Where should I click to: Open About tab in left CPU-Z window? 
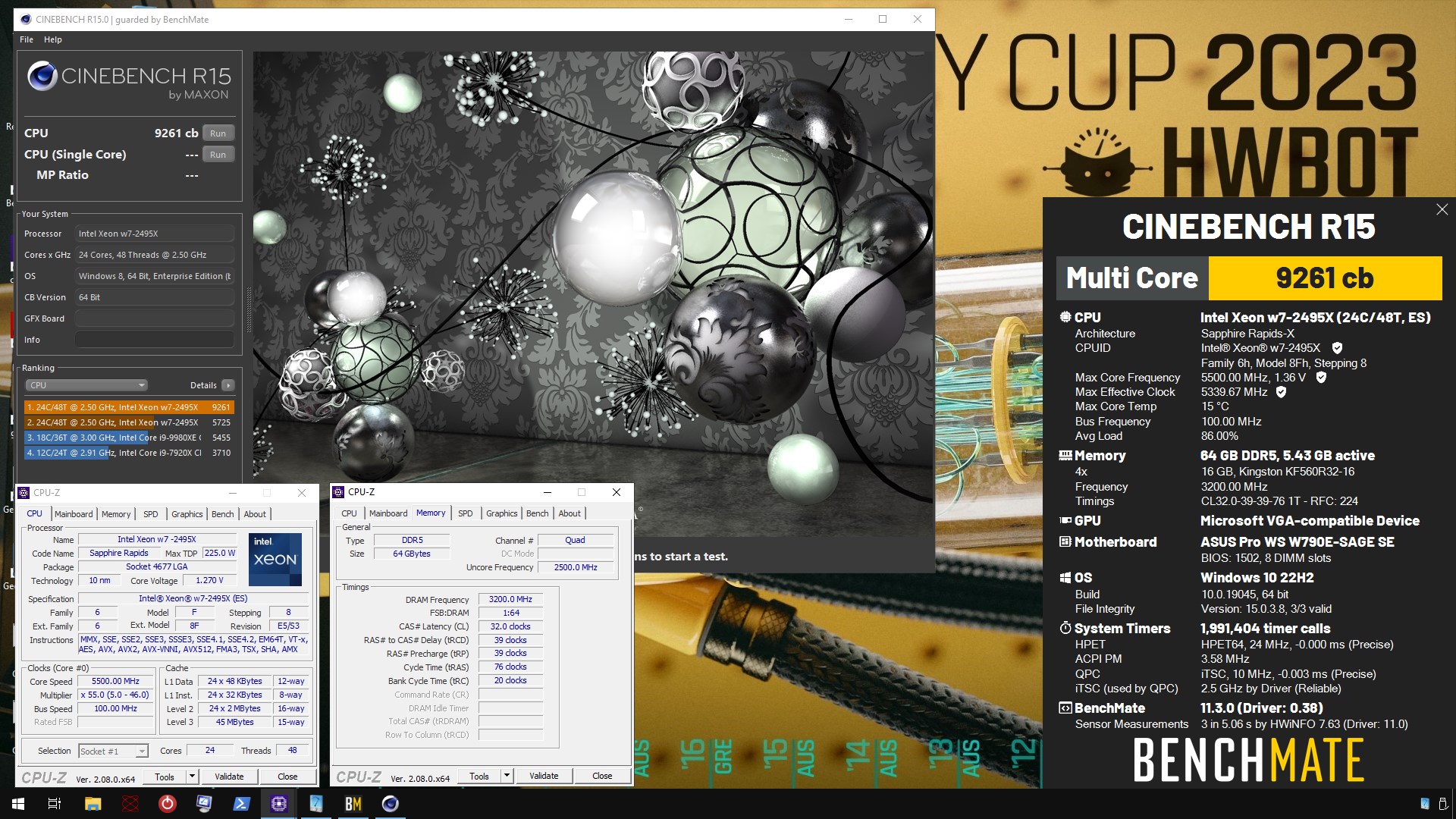point(255,514)
